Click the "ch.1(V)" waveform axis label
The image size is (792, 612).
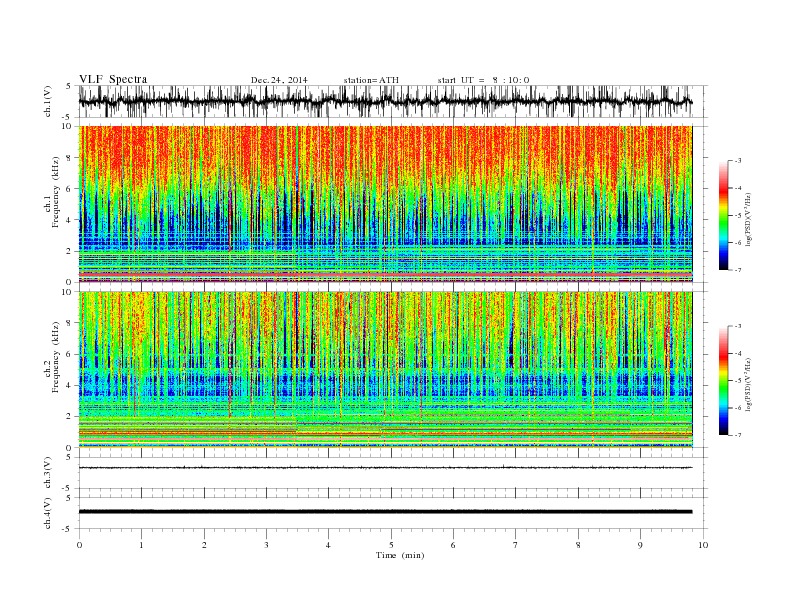pyautogui.click(x=48, y=101)
